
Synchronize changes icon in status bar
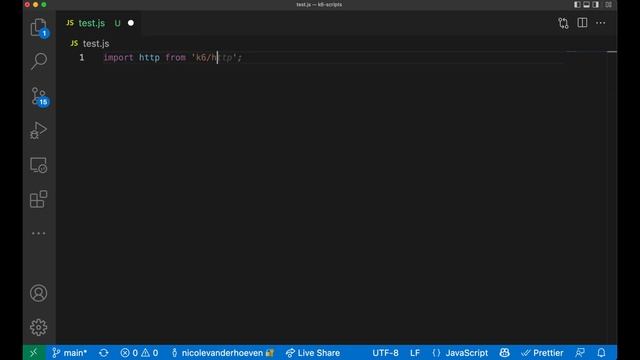coord(104,353)
